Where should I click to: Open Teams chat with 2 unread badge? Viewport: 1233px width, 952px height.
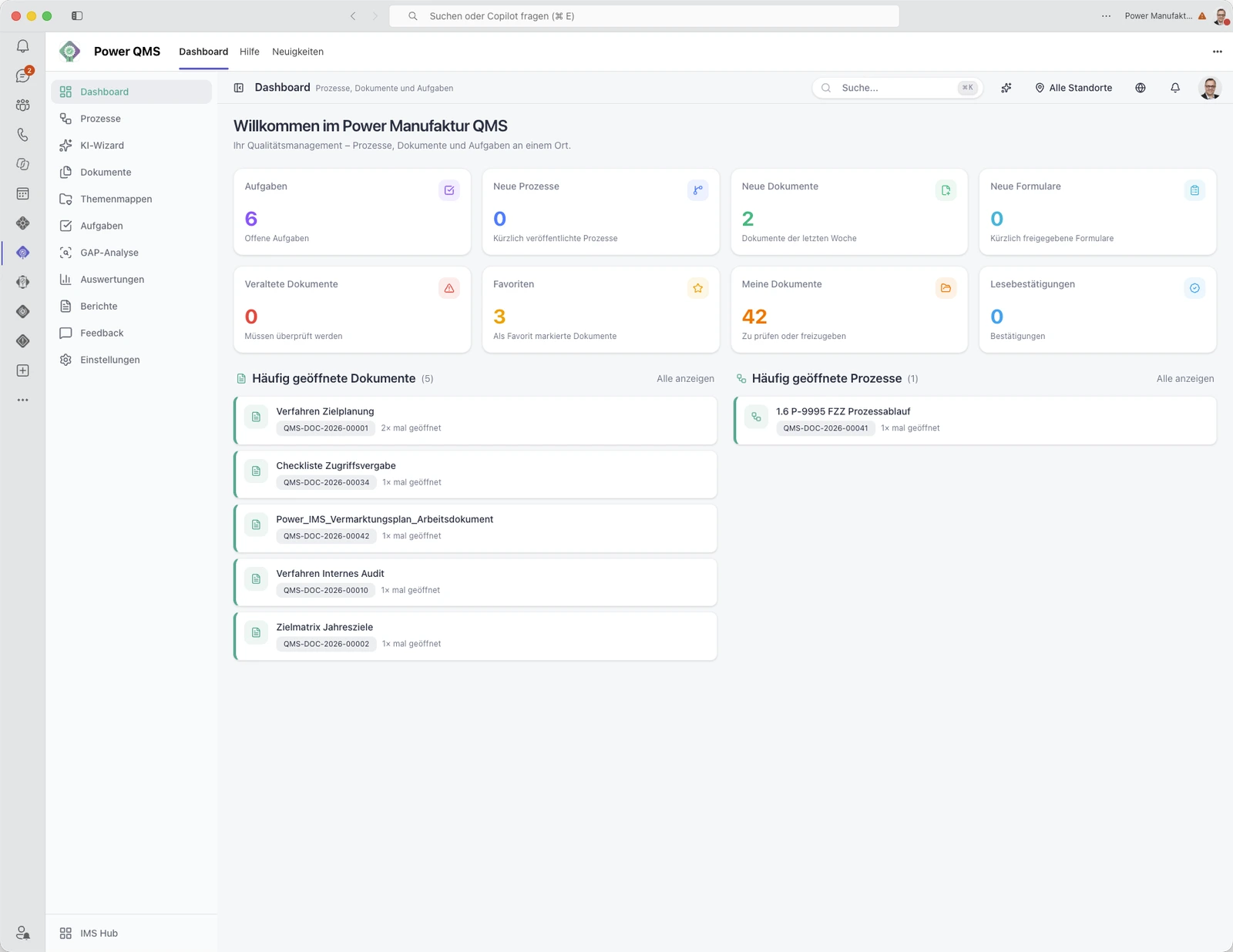[x=23, y=75]
